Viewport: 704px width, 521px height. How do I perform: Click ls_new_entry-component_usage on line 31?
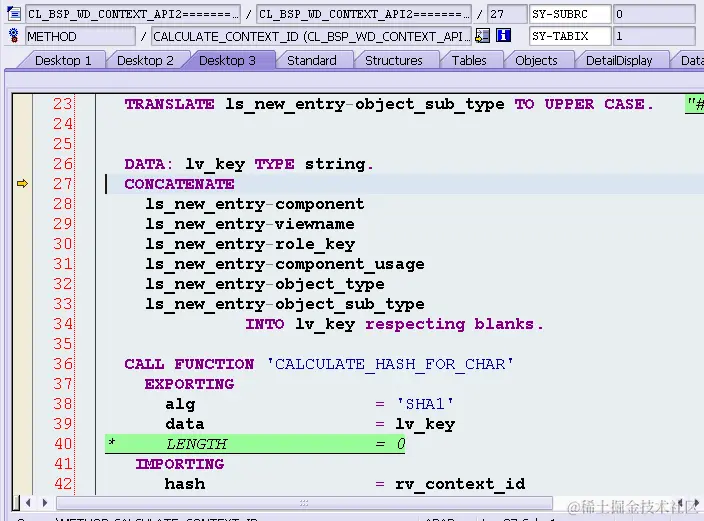tap(285, 264)
